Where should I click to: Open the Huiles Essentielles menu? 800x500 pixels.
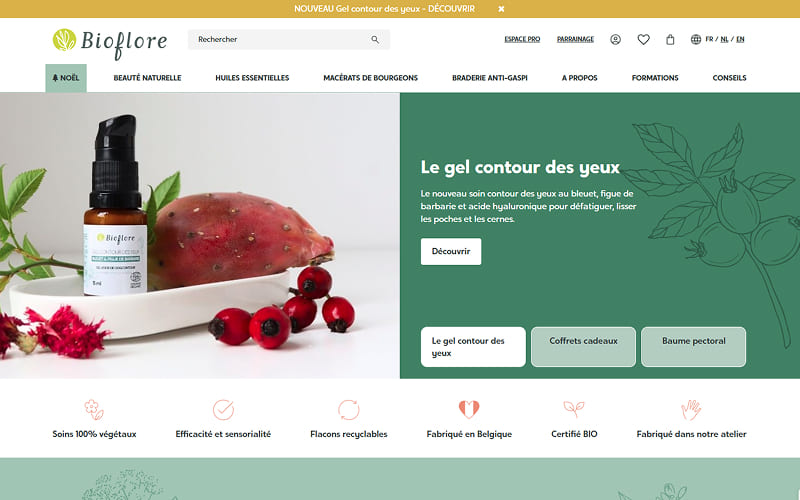(x=252, y=78)
